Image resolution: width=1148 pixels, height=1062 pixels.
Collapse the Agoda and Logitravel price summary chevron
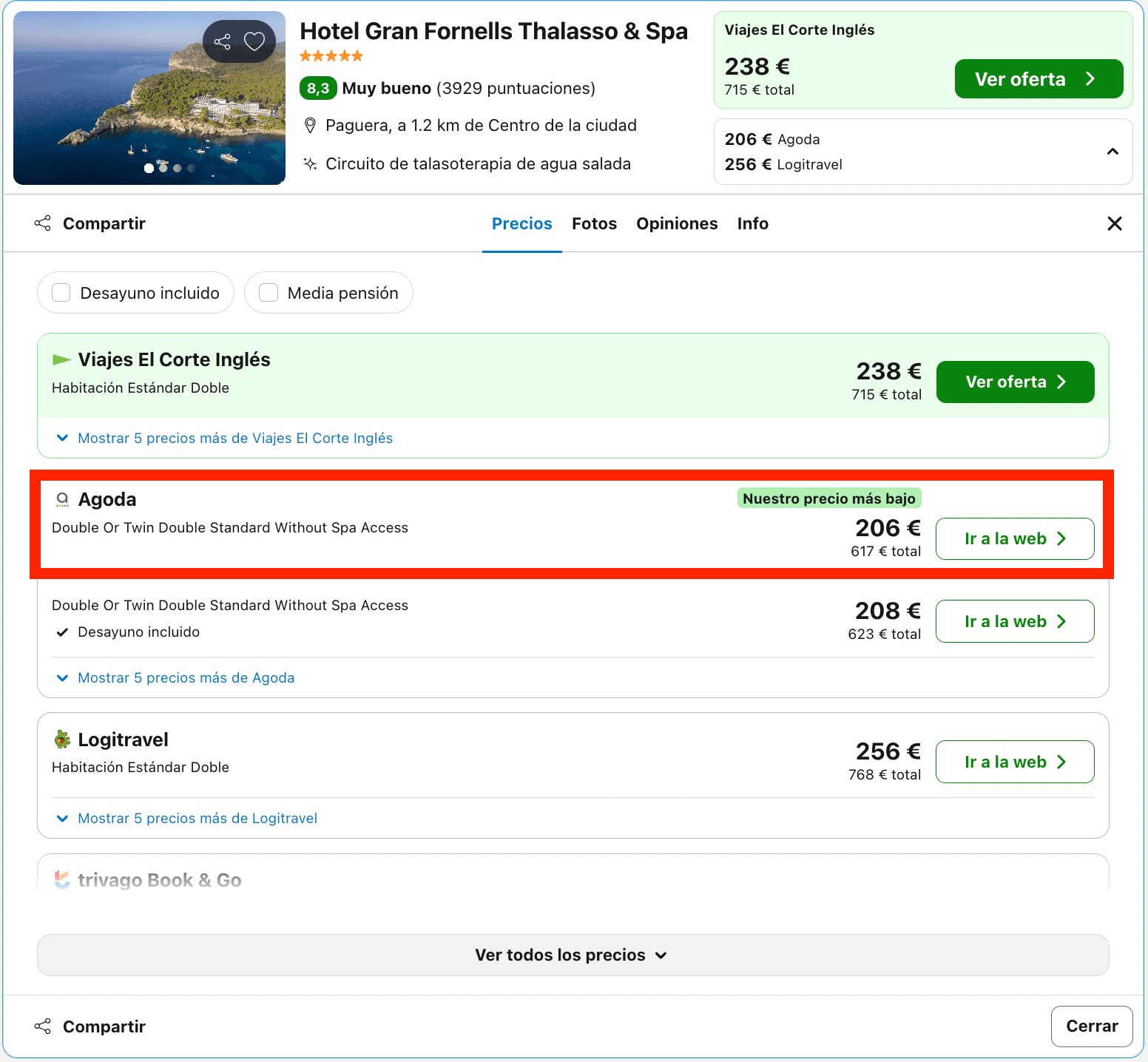(x=1112, y=152)
